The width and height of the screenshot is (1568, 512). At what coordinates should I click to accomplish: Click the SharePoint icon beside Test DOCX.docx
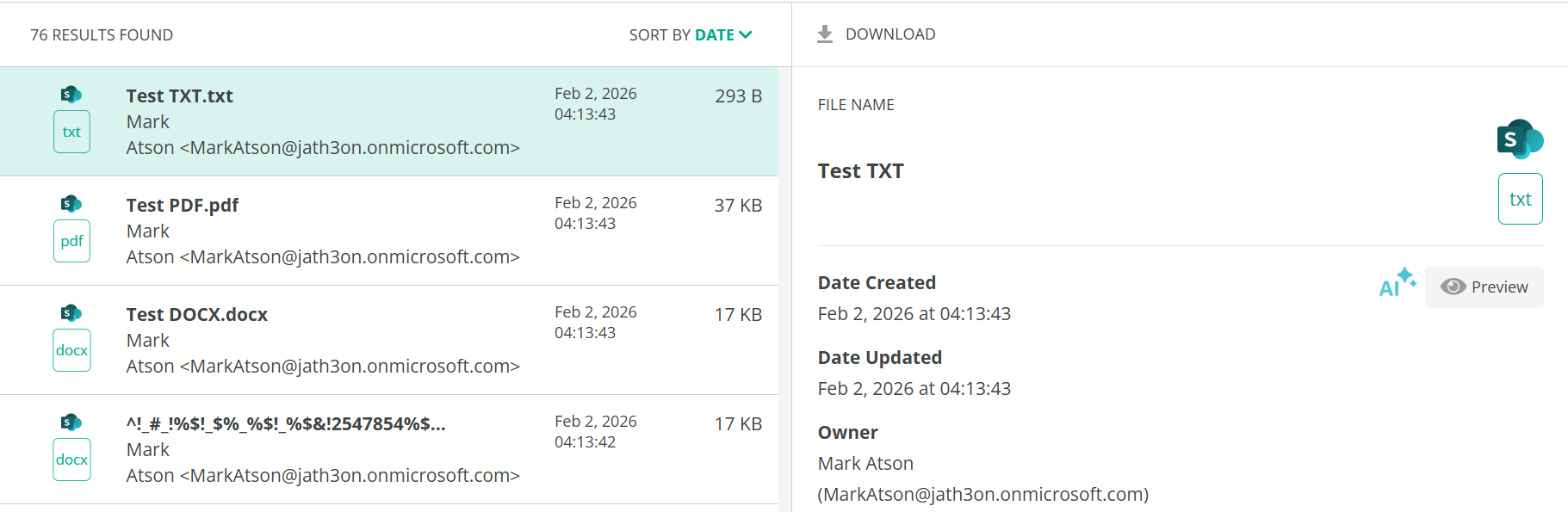(x=71, y=312)
